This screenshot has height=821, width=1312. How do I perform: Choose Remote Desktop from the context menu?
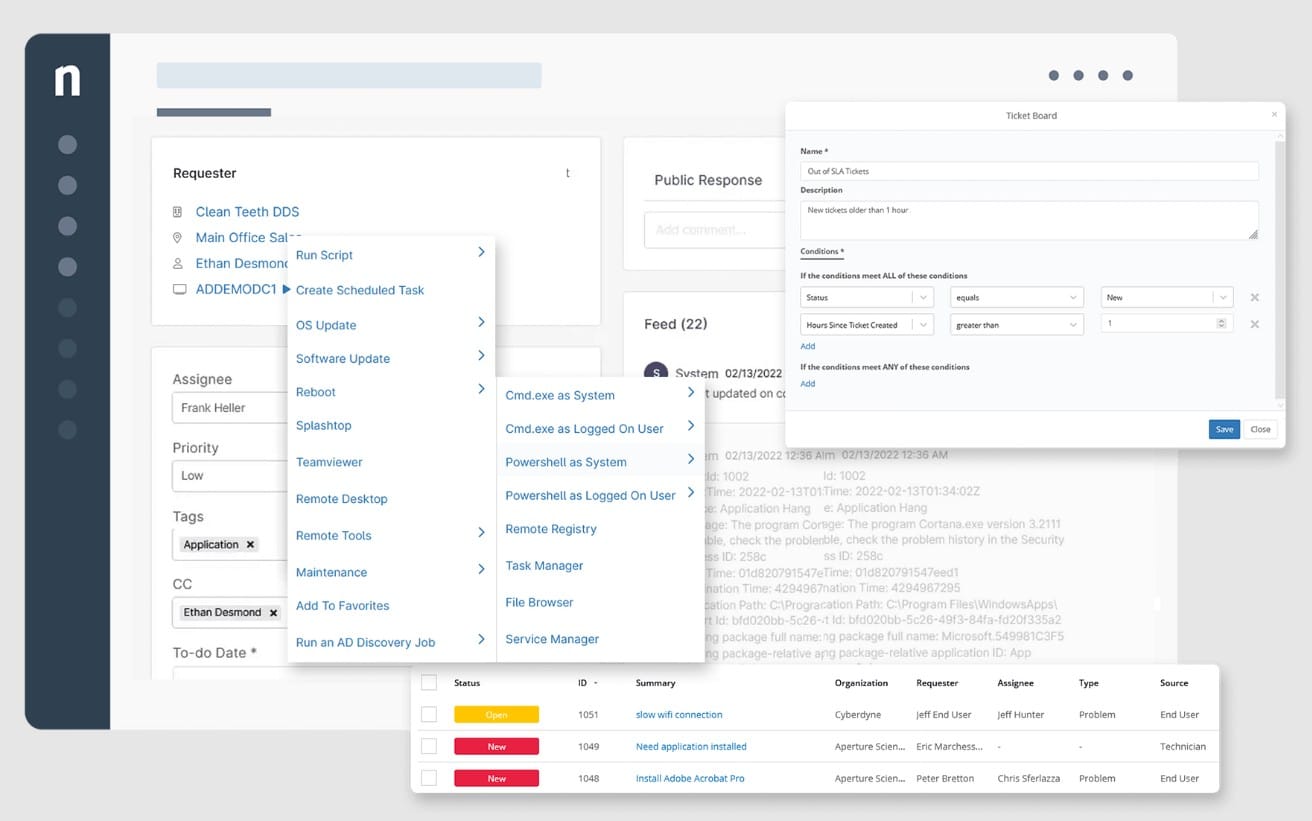point(341,499)
